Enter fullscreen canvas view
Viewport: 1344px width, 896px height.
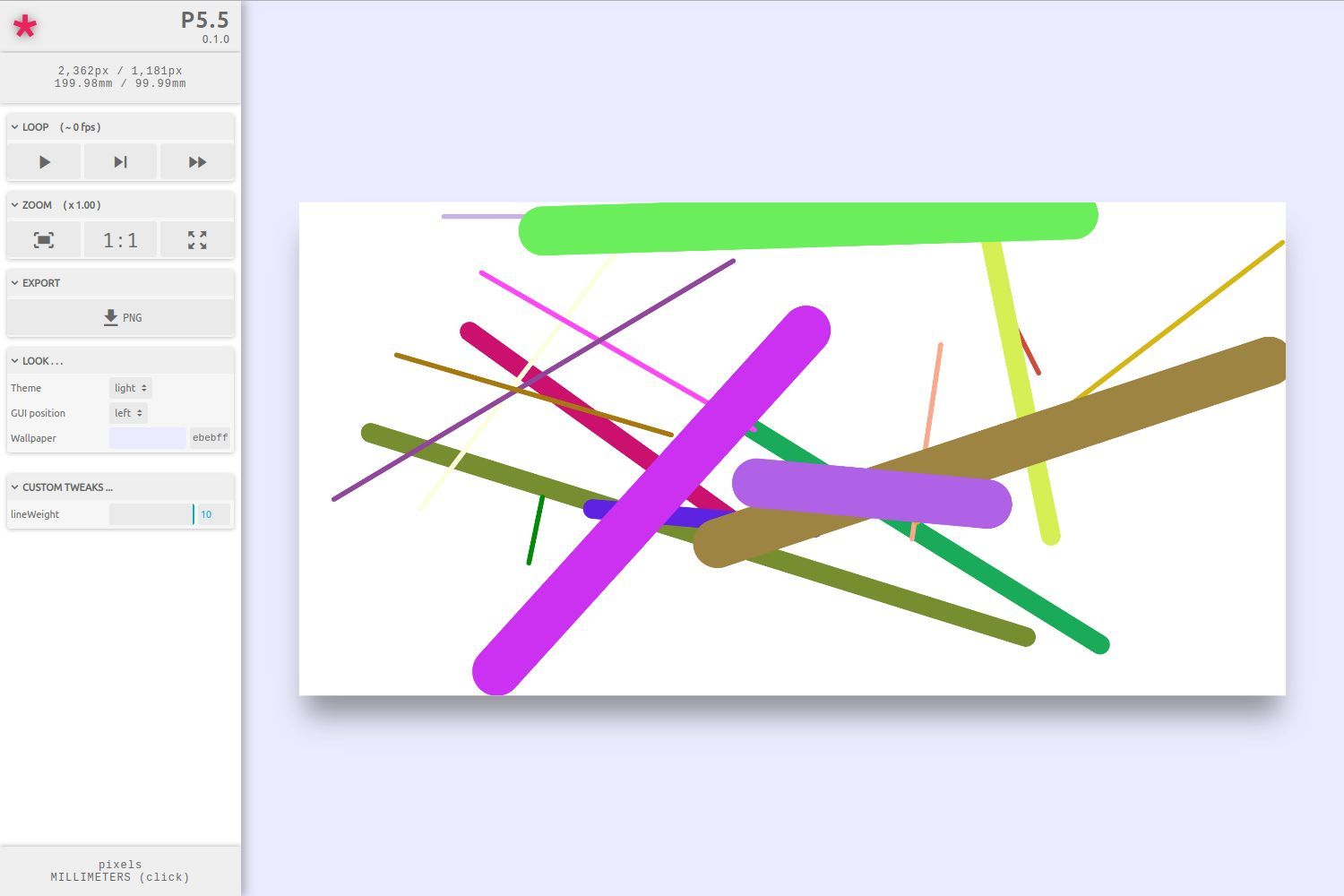(196, 239)
